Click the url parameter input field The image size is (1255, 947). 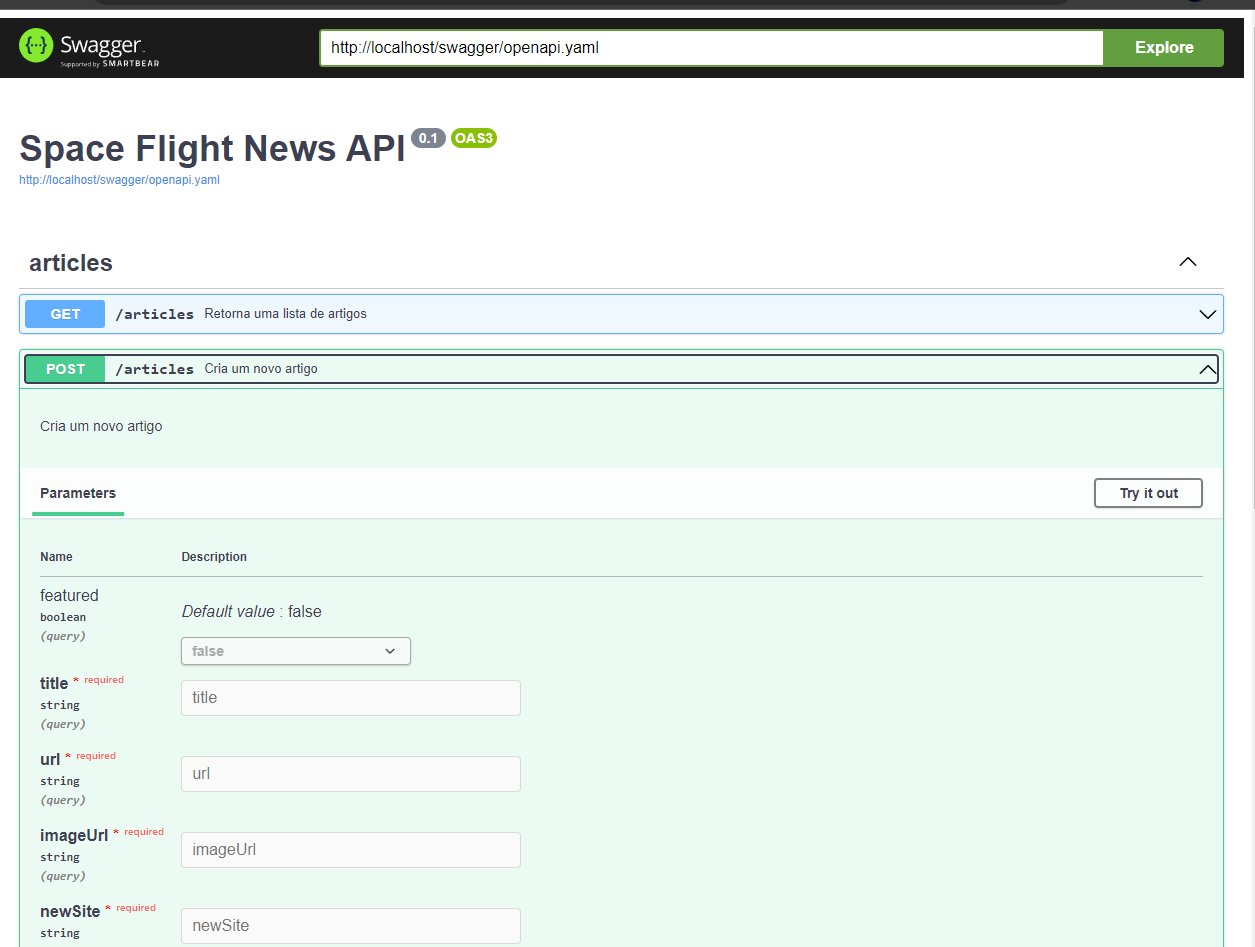point(351,774)
